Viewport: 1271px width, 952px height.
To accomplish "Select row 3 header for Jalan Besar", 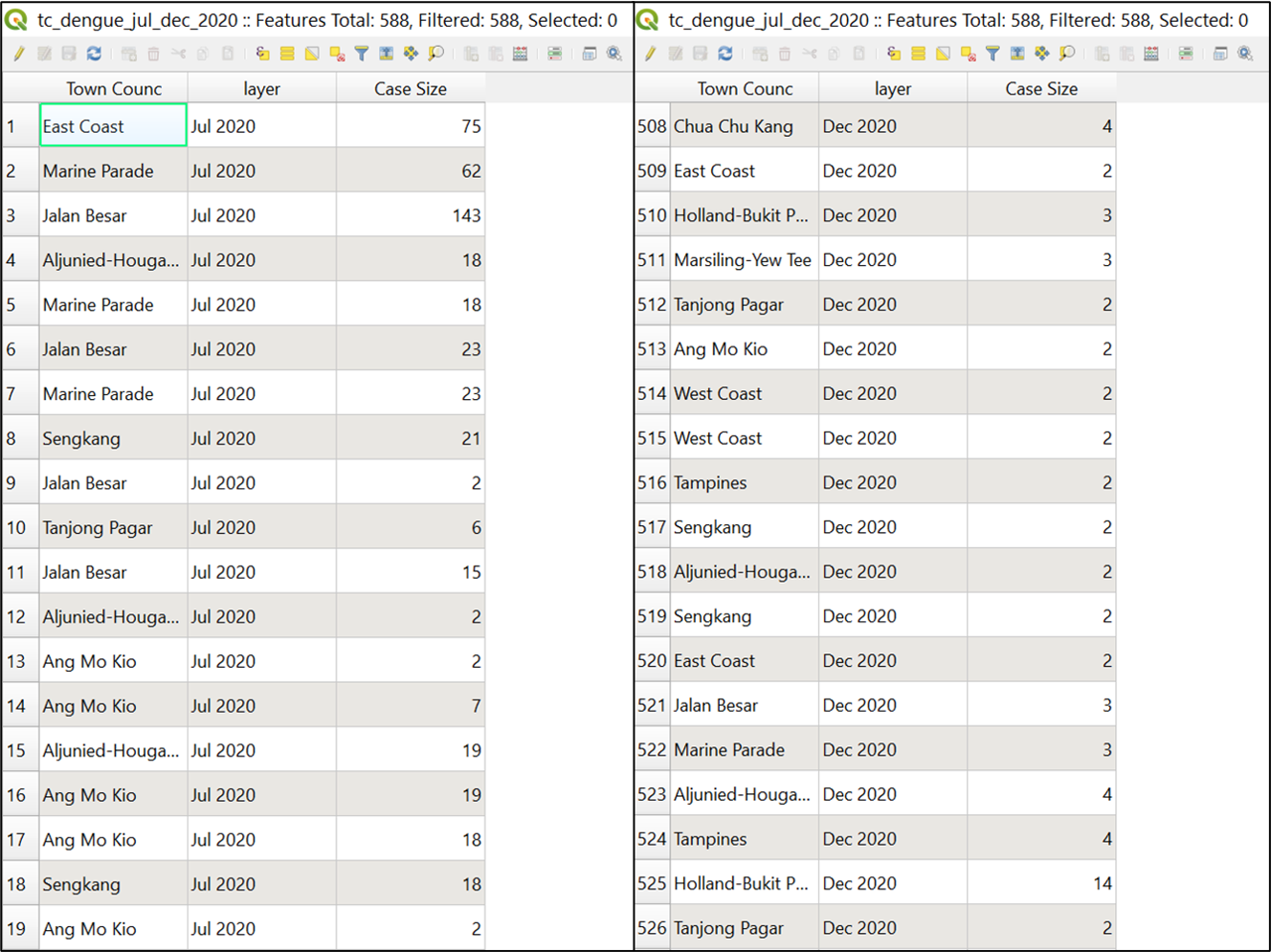I will 11,215.
